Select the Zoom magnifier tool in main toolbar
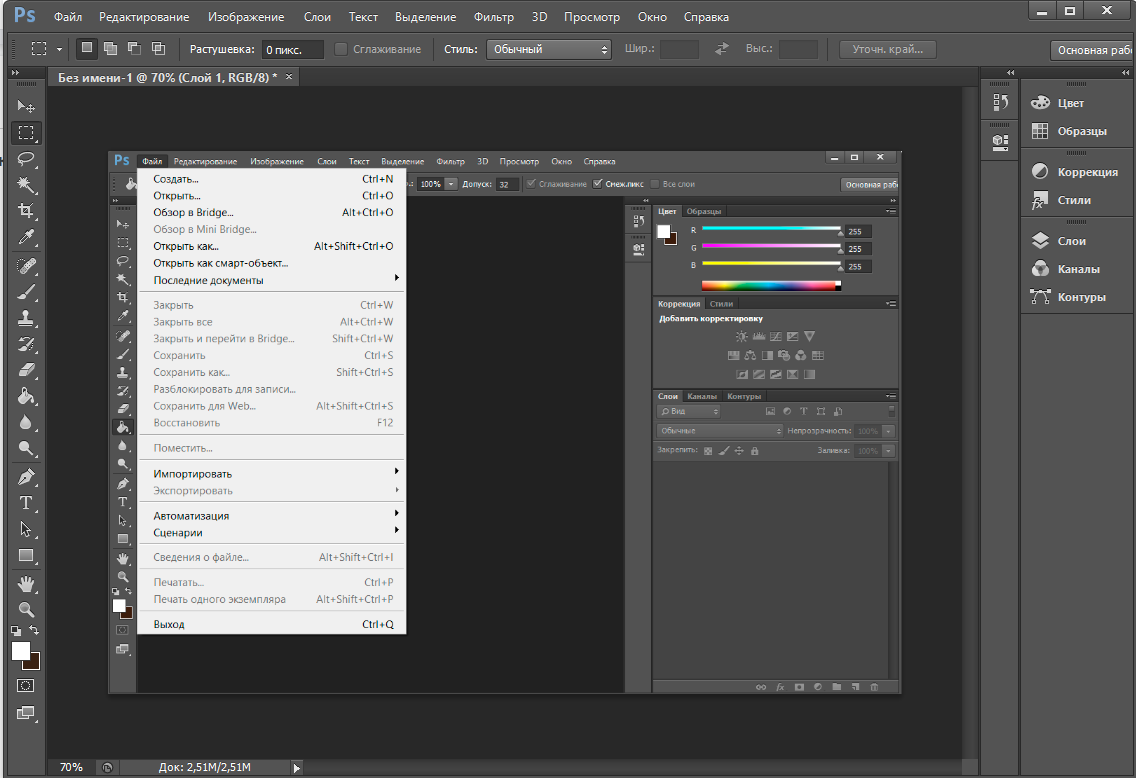 pos(25,609)
